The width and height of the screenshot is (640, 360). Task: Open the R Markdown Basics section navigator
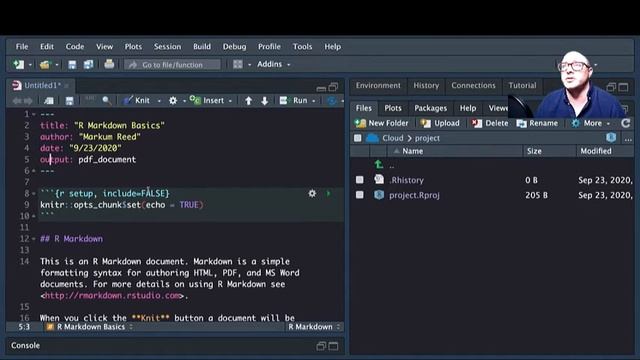pyautogui.click(x=90, y=327)
